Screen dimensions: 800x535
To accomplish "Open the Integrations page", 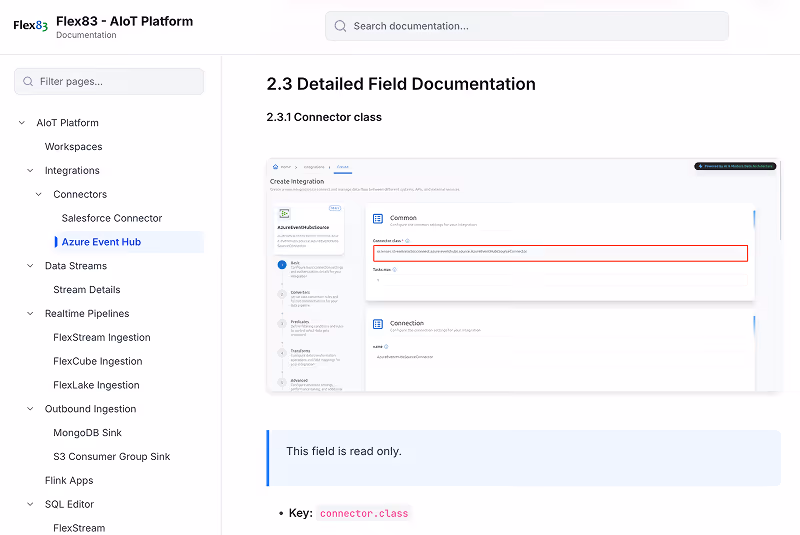I will click(72, 170).
